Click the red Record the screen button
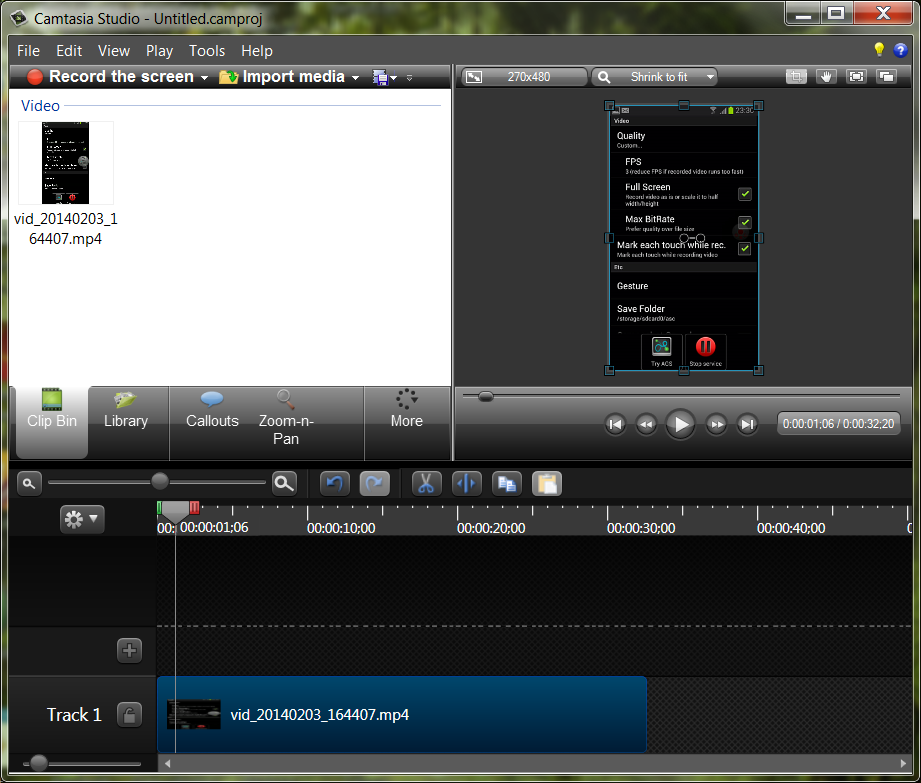This screenshot has height=783, width=921. coord(110,77)
